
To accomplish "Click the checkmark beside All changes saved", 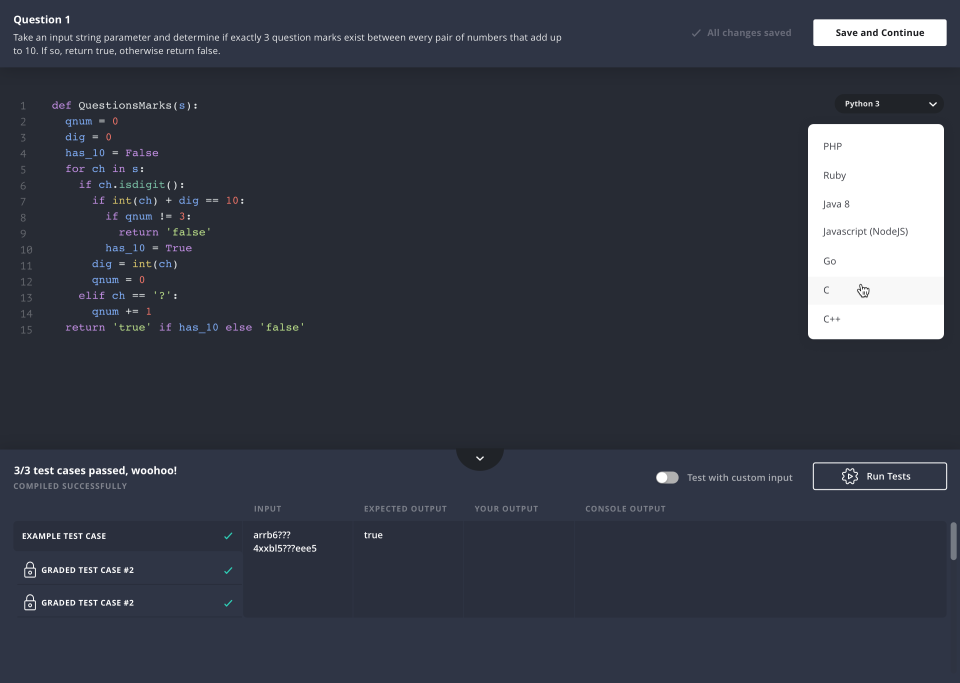I will pyautogui.click(x=696, y=33).
